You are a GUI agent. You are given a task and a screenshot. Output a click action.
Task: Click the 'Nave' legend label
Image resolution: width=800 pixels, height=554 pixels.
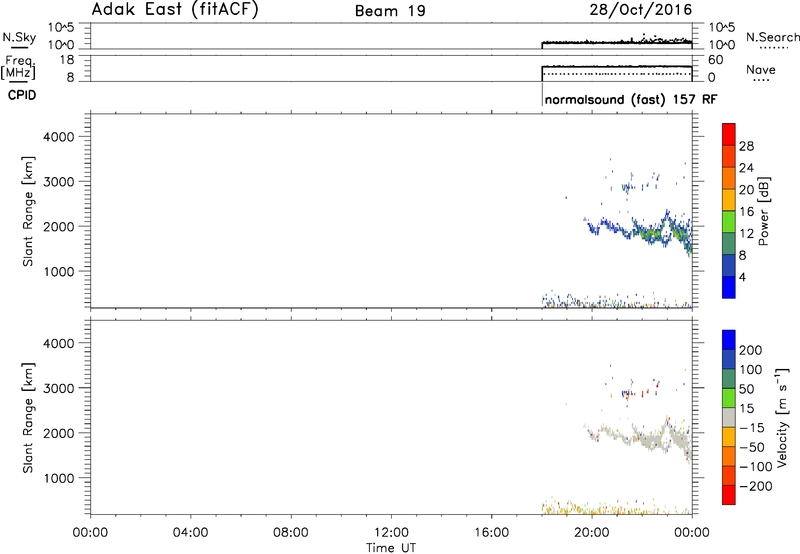point(761,69)
